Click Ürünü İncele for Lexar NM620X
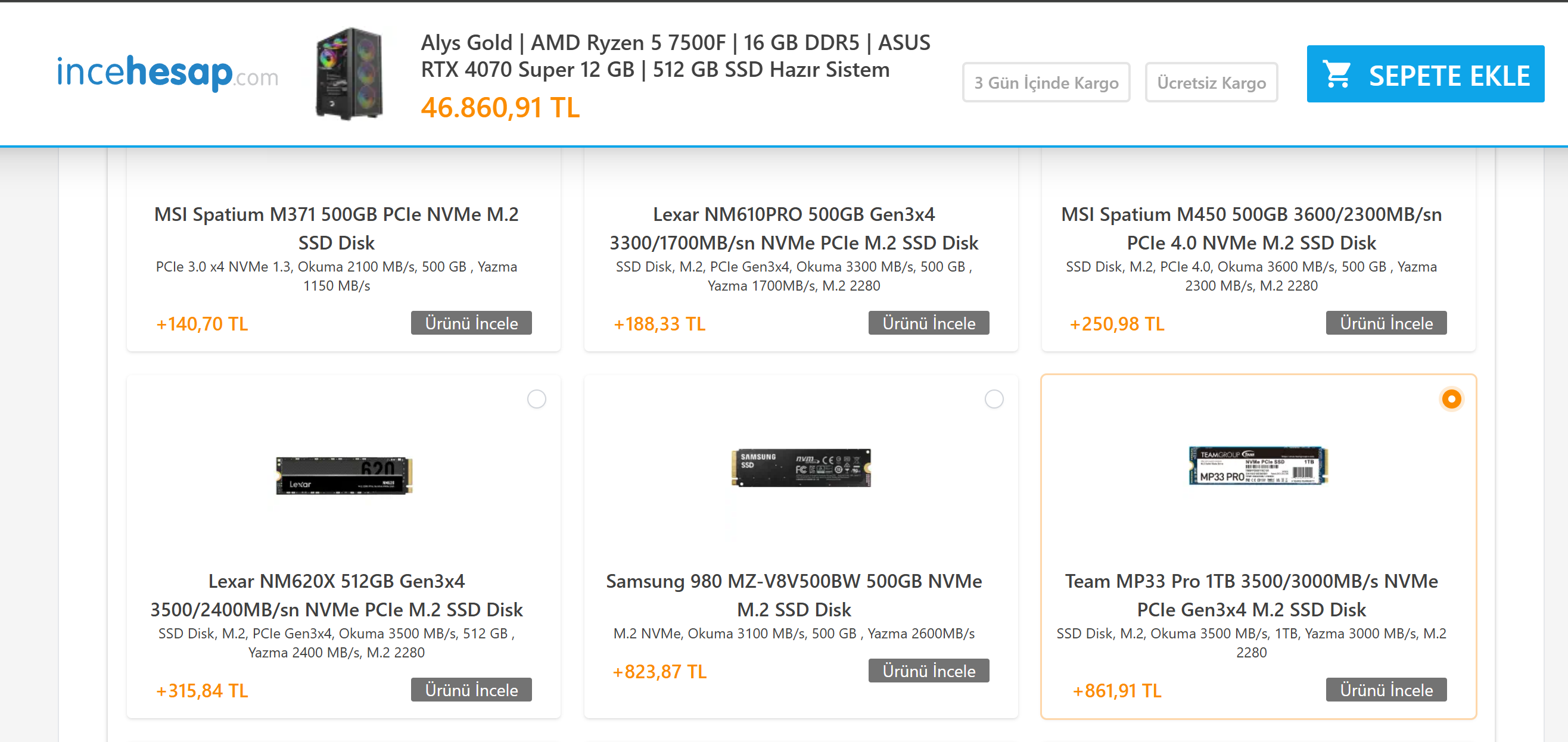 pos(471,690)
